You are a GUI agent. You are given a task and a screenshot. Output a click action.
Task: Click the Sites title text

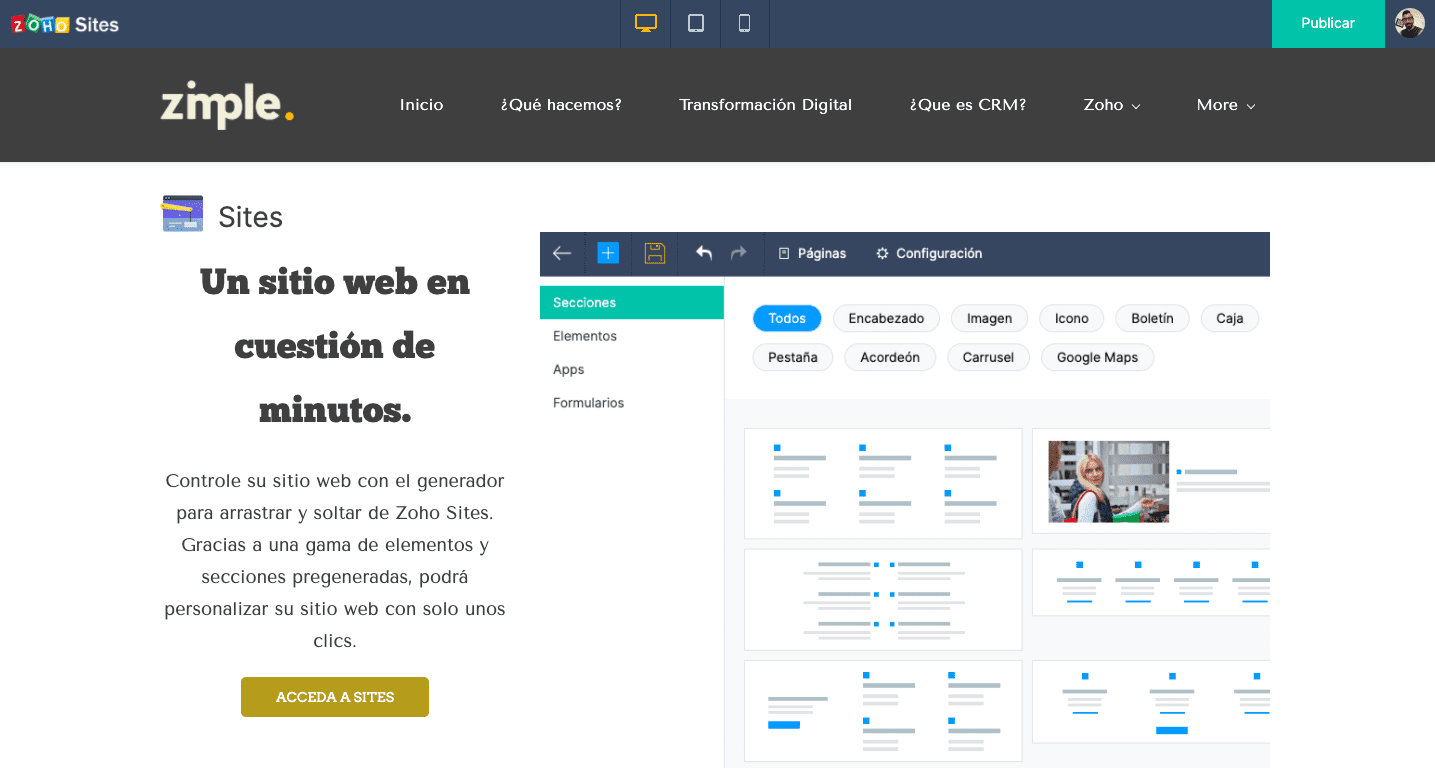[x=250, y=217]
